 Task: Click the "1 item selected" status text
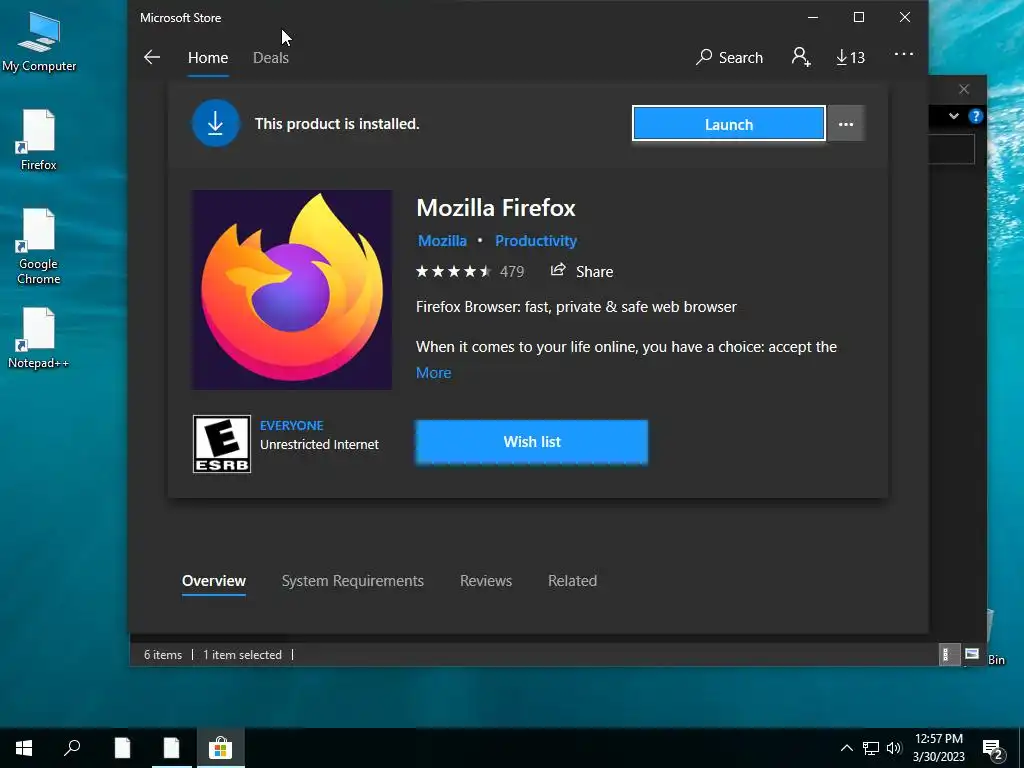tap(242, 655)
